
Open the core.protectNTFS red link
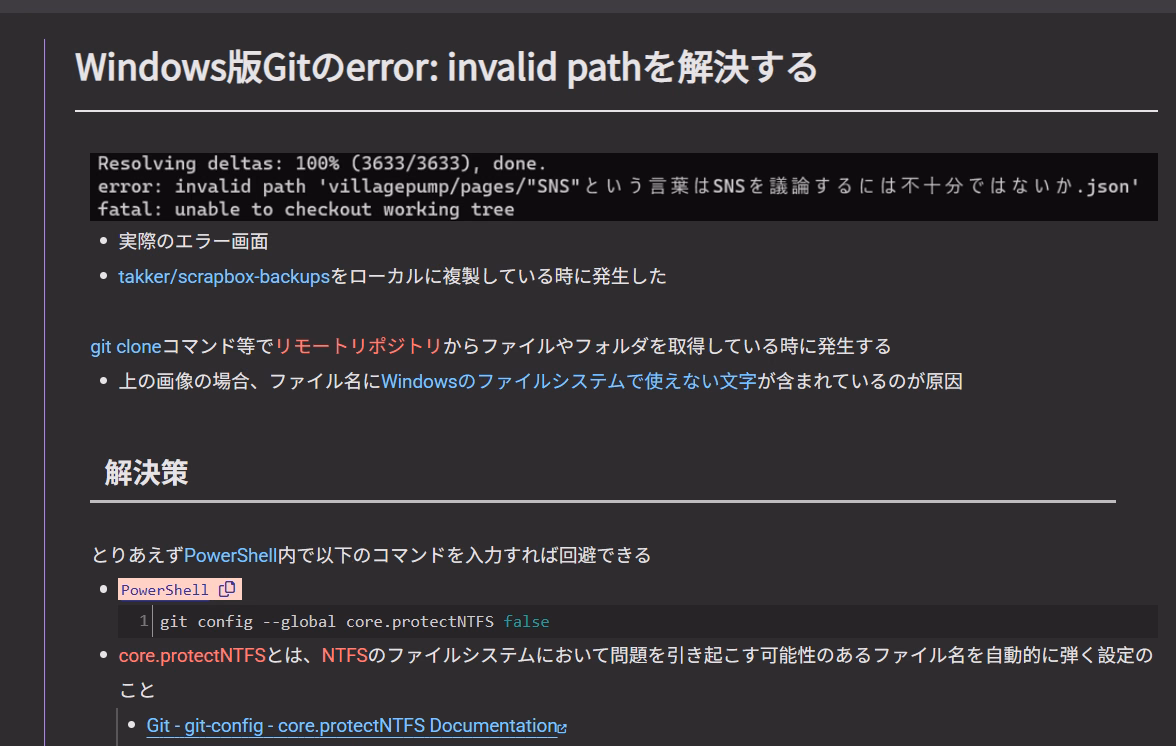[x=192, y=656]
